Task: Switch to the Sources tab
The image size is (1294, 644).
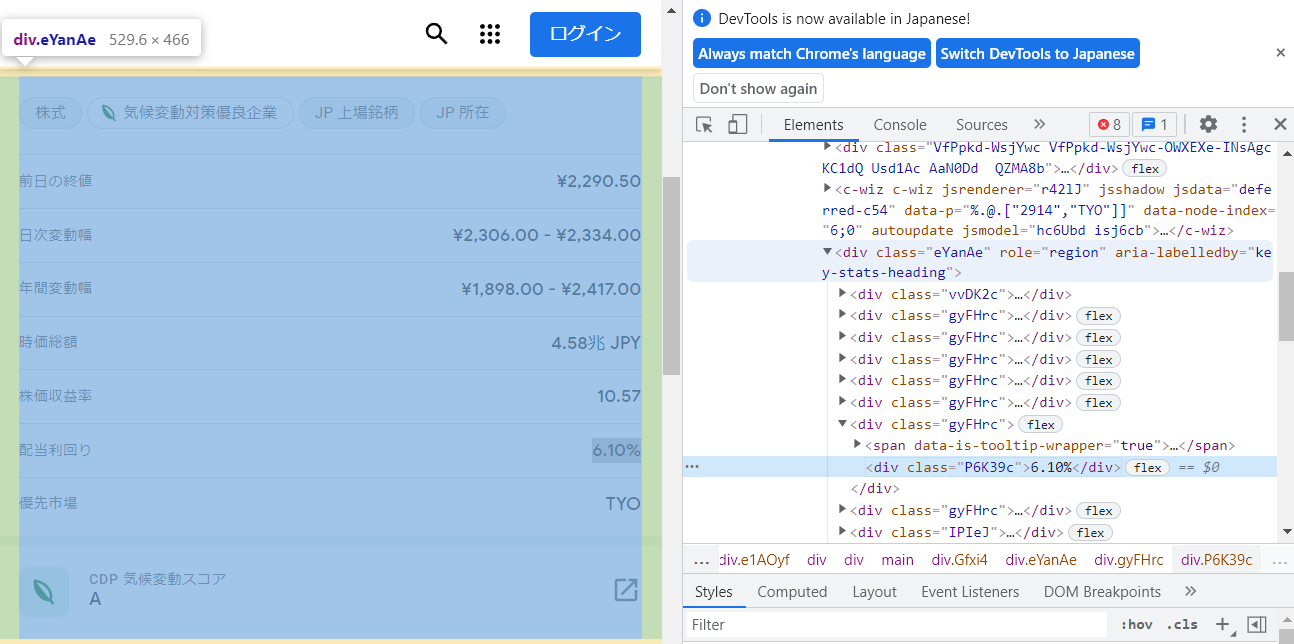Action: point(982,125)
